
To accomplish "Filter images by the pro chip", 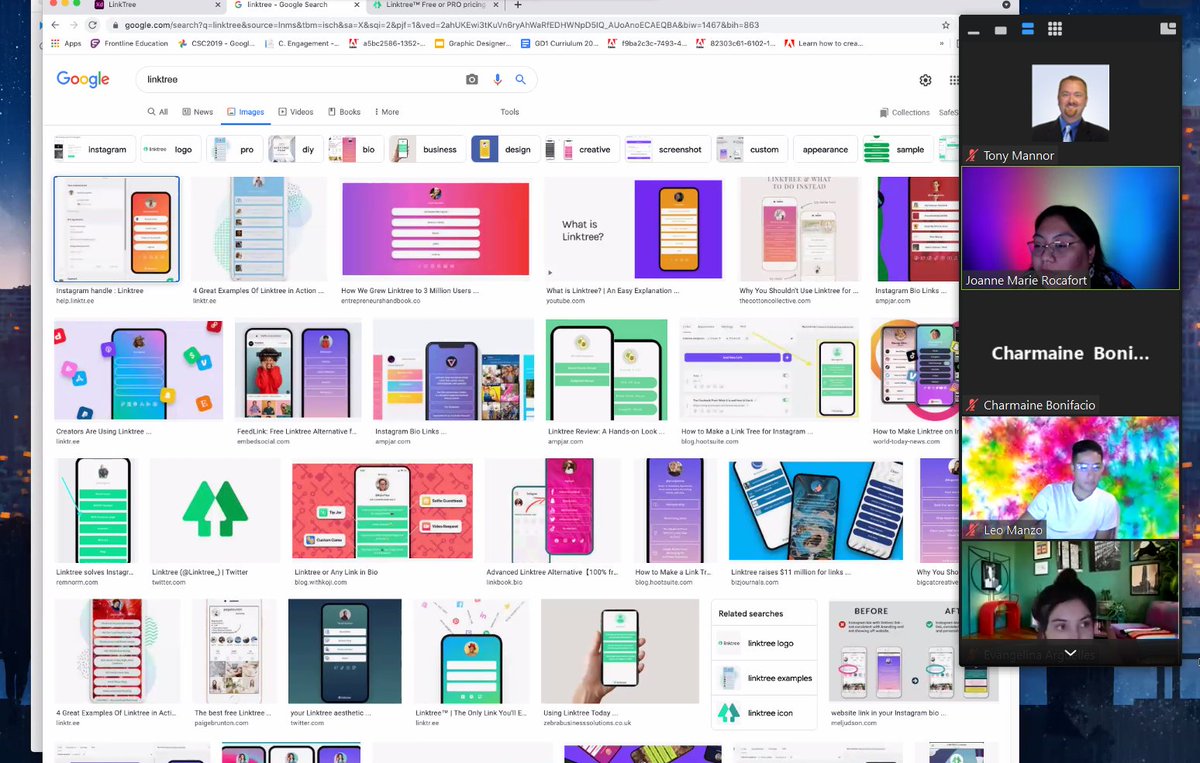I will [x=234, y=149].
